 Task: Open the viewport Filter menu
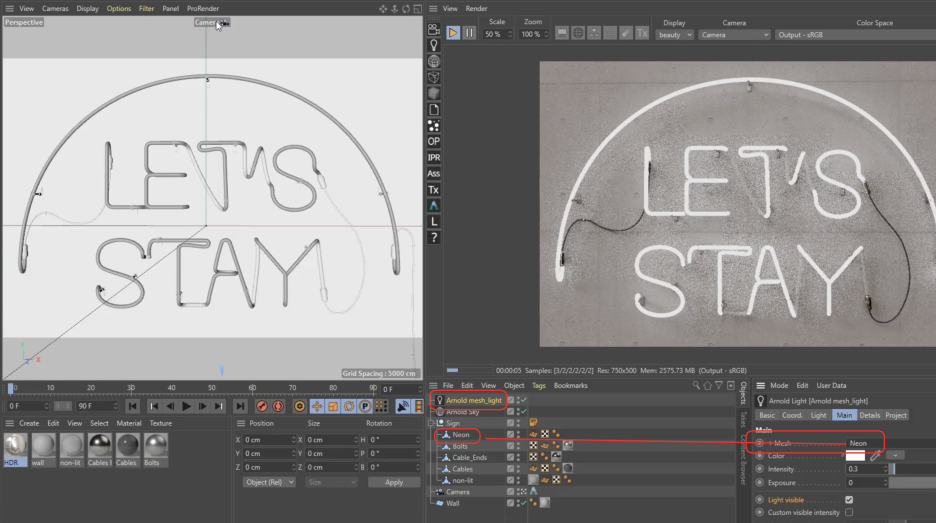(146, 8)
